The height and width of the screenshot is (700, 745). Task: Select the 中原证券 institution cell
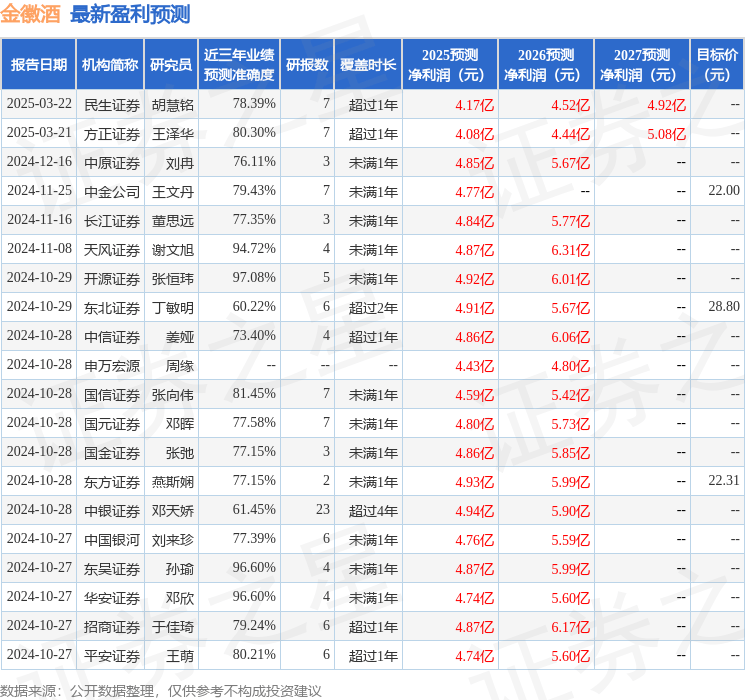pos(112,163)
